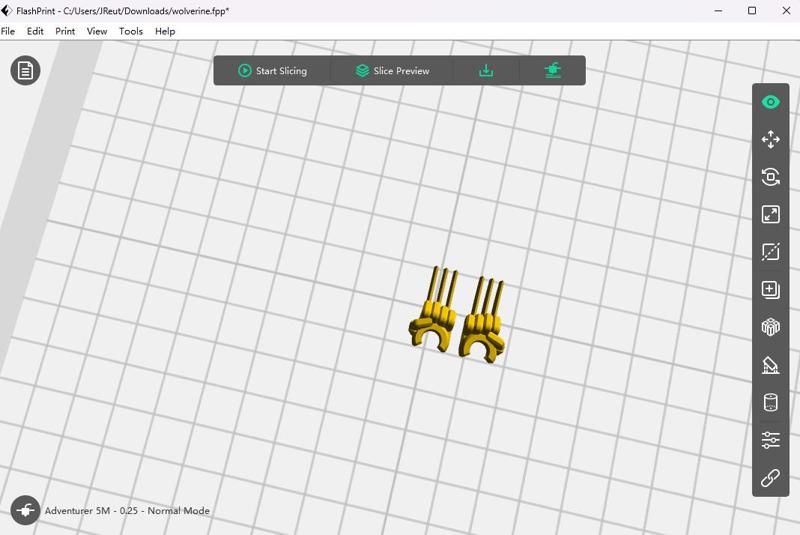
Task: Click the green download export icon
Action: tap(486, 70)
